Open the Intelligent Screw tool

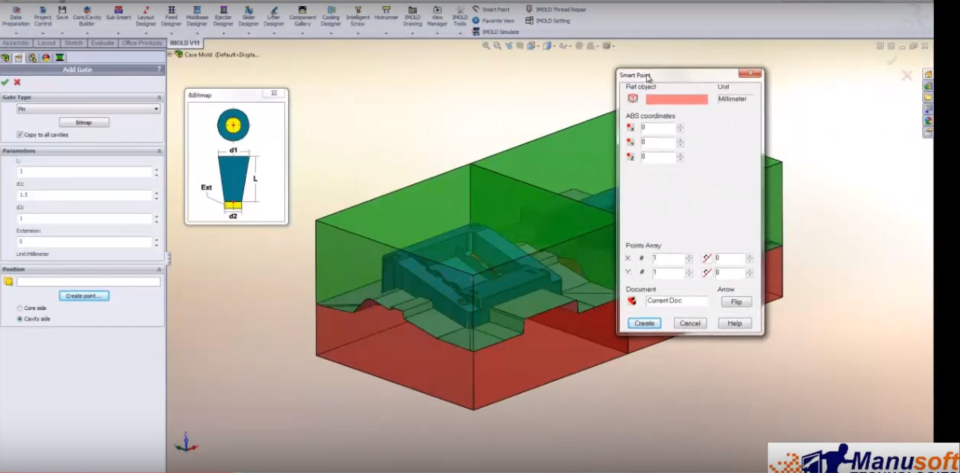click(358, 17)
